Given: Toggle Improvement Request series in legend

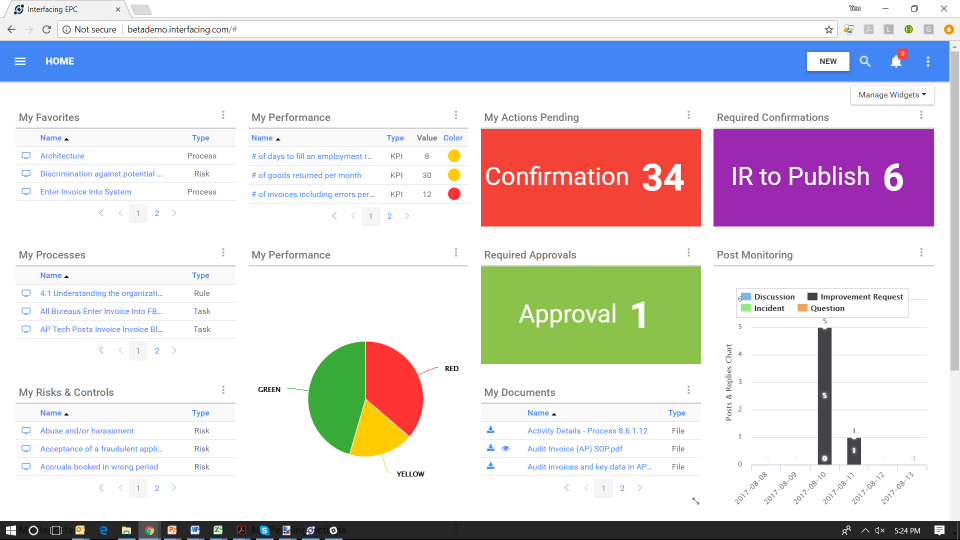Looking at the screenshot, I should pos(855,297).
